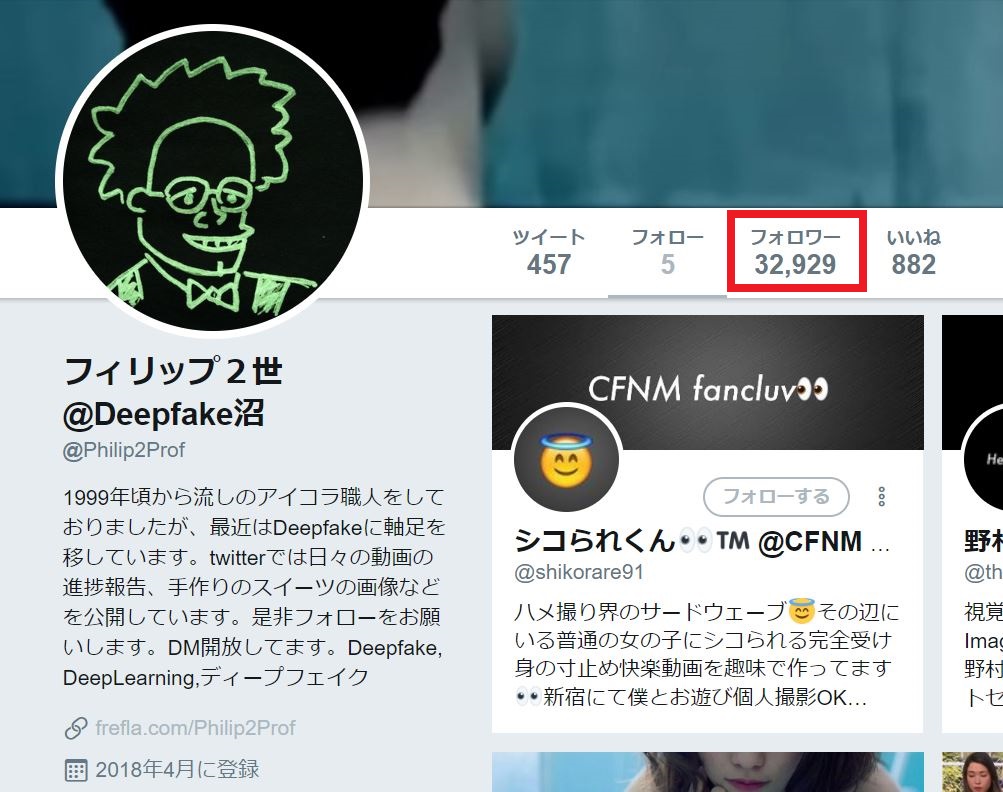
Task: Click the @Philip2Prof handle
Action: pyautogui.click(x=124, y=450)
